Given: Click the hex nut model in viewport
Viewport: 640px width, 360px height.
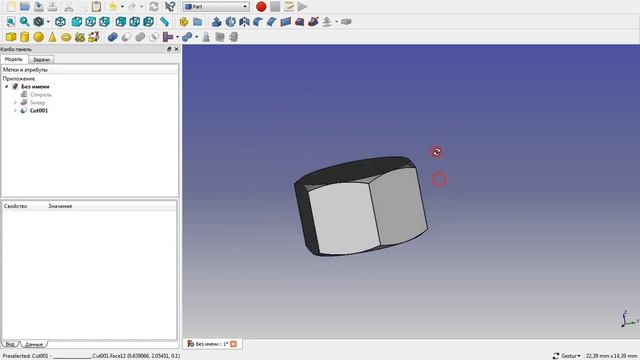Looking at the screenshot, I should [x=361, y=207].
